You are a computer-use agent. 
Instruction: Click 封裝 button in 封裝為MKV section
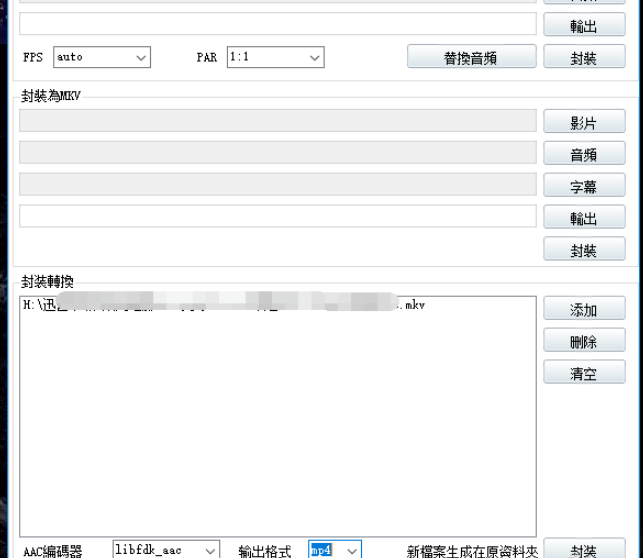[x=584, y=248]
